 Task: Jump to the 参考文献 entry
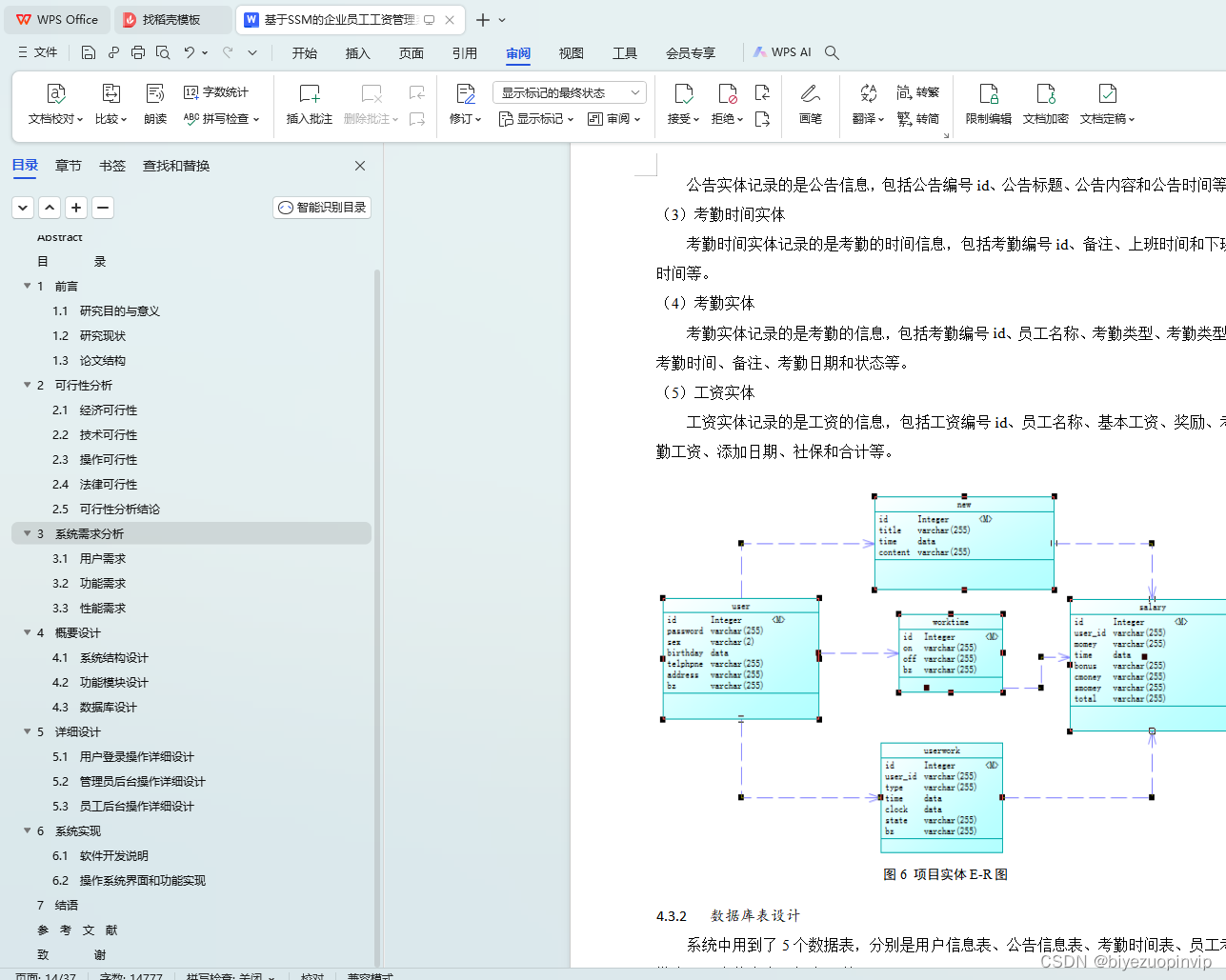[x=77, y=930]
